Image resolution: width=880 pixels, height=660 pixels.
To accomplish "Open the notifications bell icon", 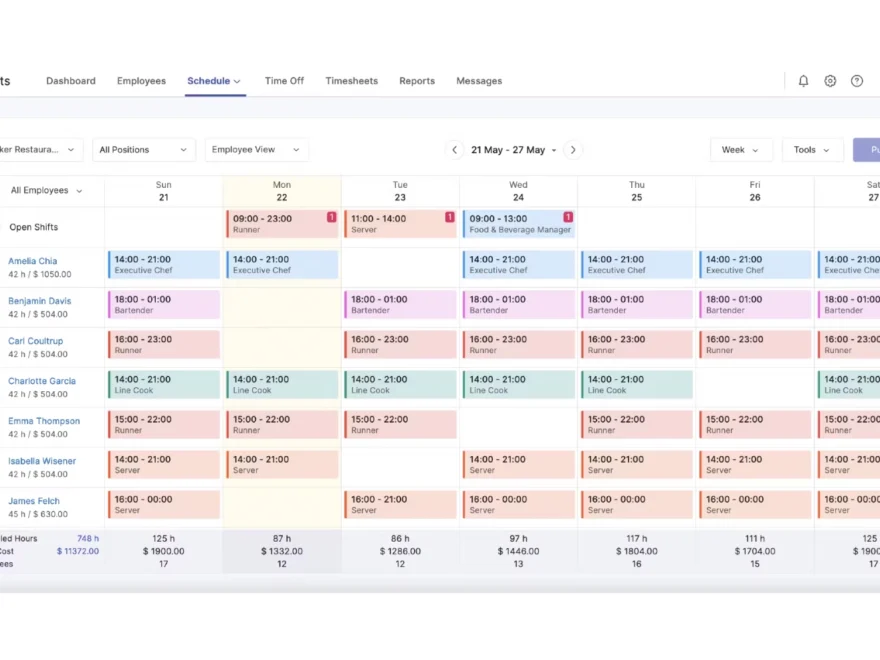I will click(803, 81).
